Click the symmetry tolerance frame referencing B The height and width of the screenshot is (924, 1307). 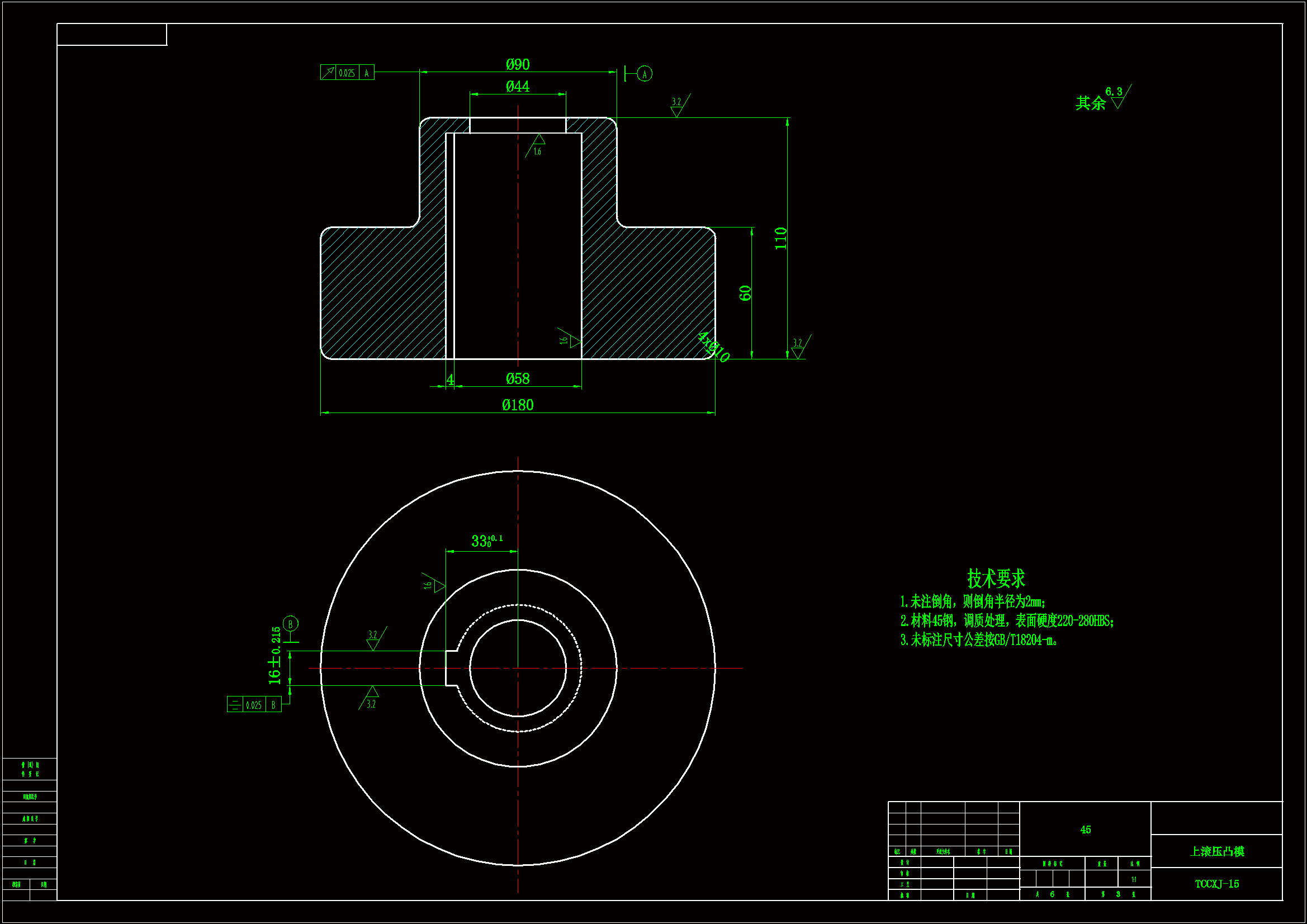(x=254, y=705)
